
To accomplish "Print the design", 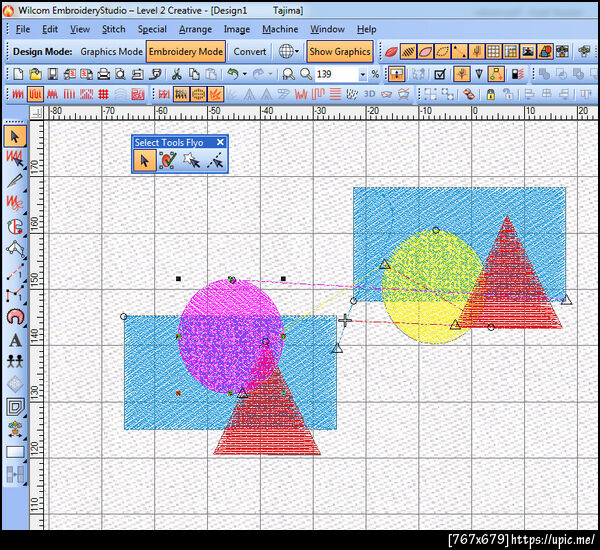I will click(x=103, y=74).
